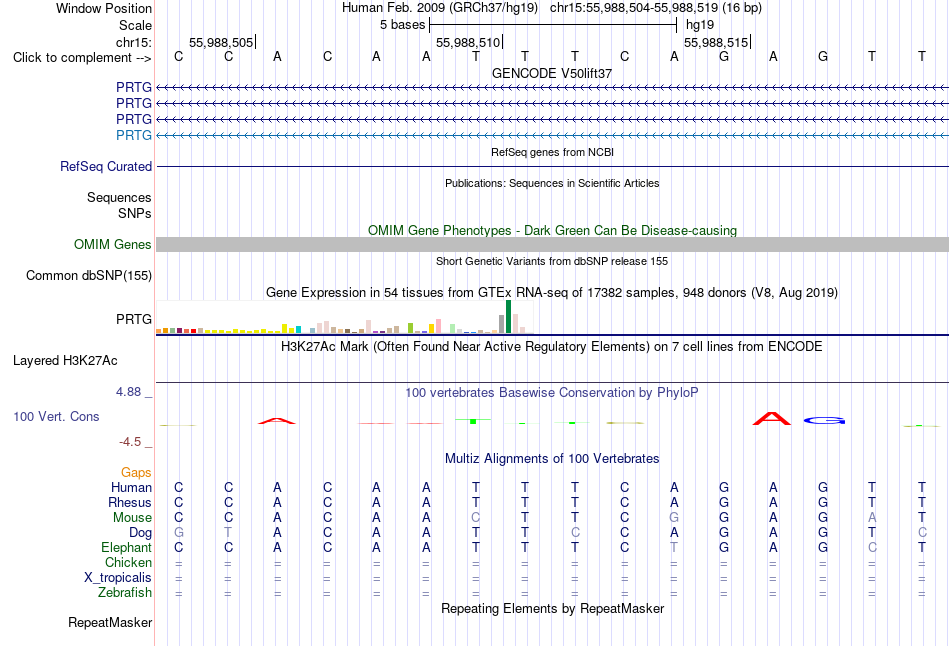Click the faded mismatched A in Mouse row

[872, 518]
